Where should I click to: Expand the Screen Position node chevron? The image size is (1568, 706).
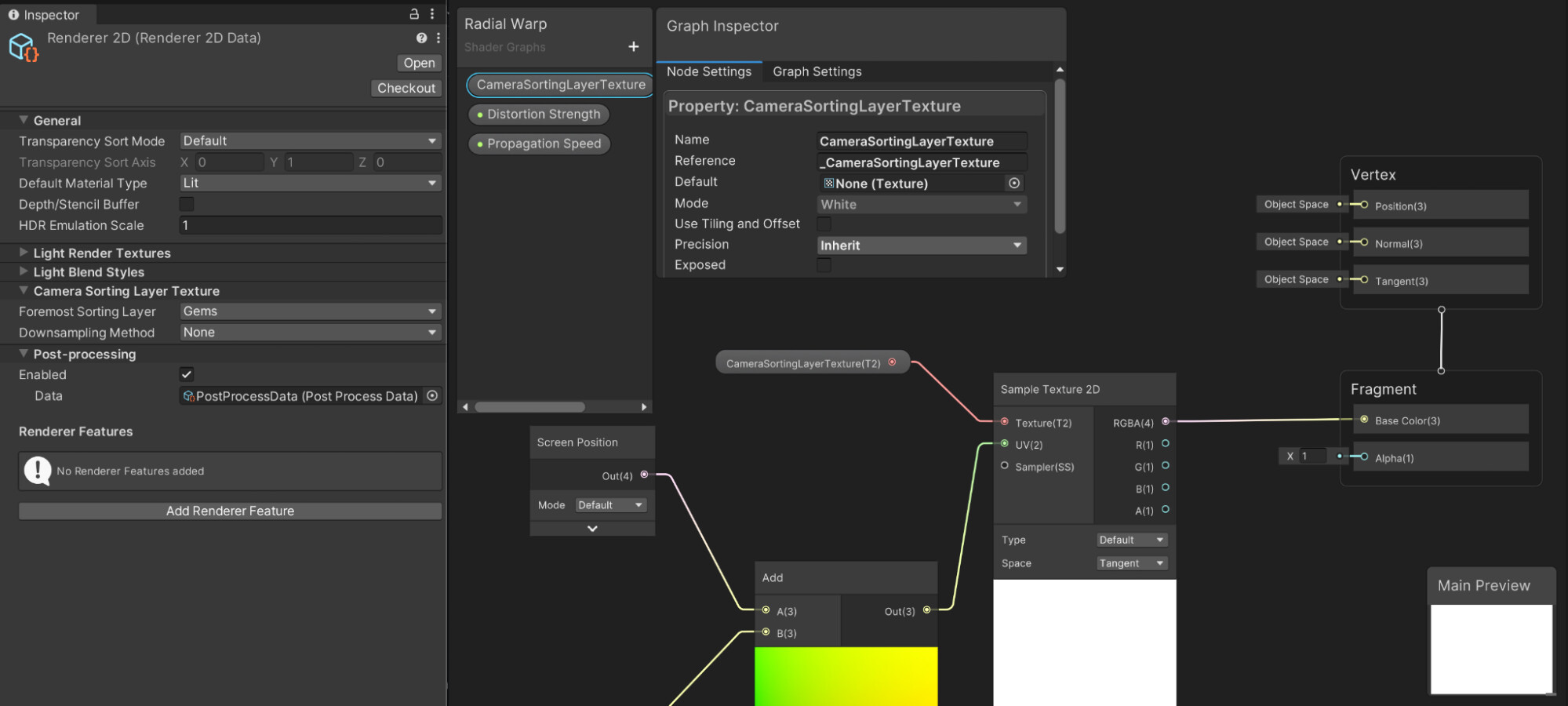(592, 529)
